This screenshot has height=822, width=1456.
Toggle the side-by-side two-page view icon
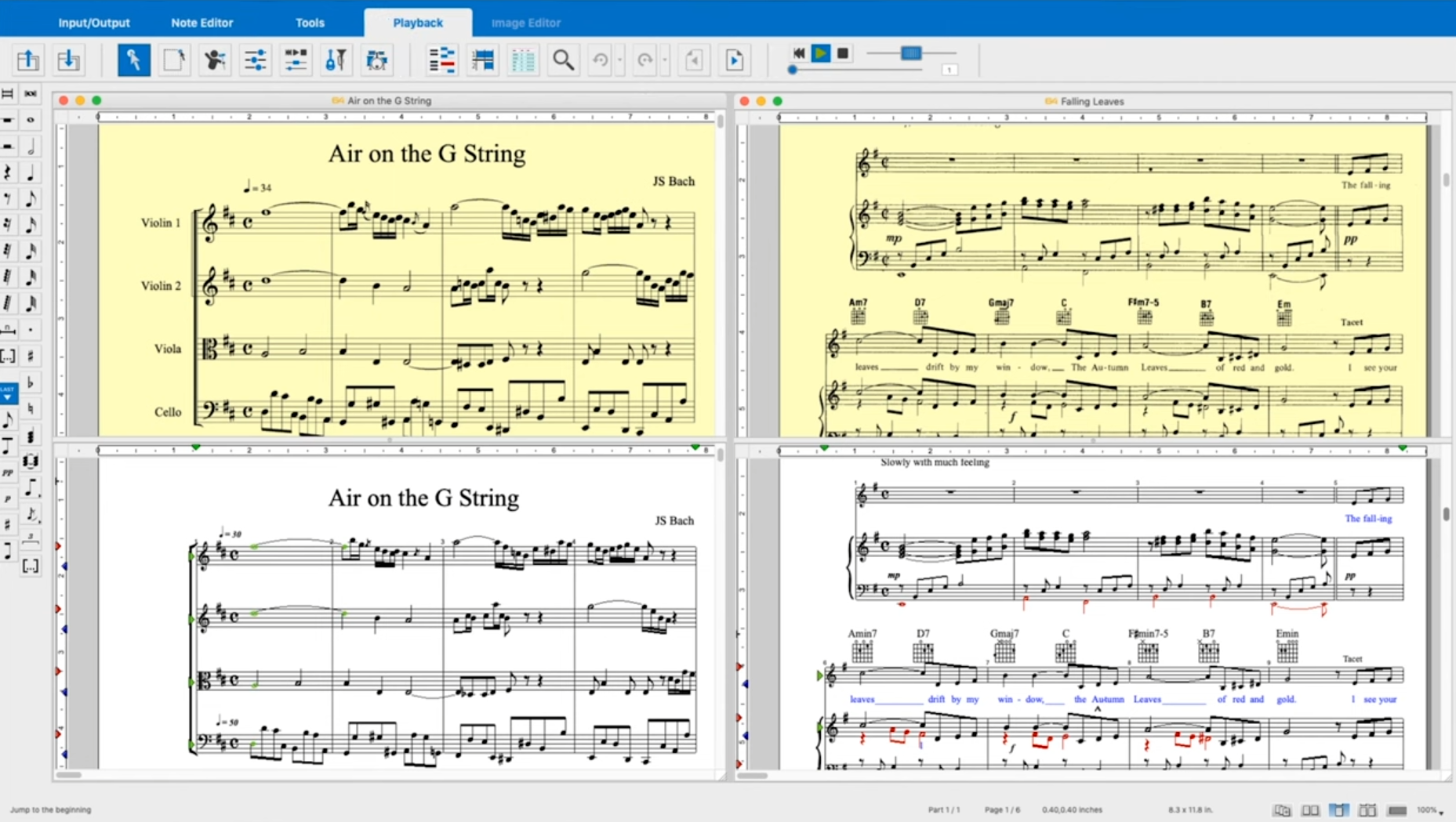click(x=1310, y=810)
